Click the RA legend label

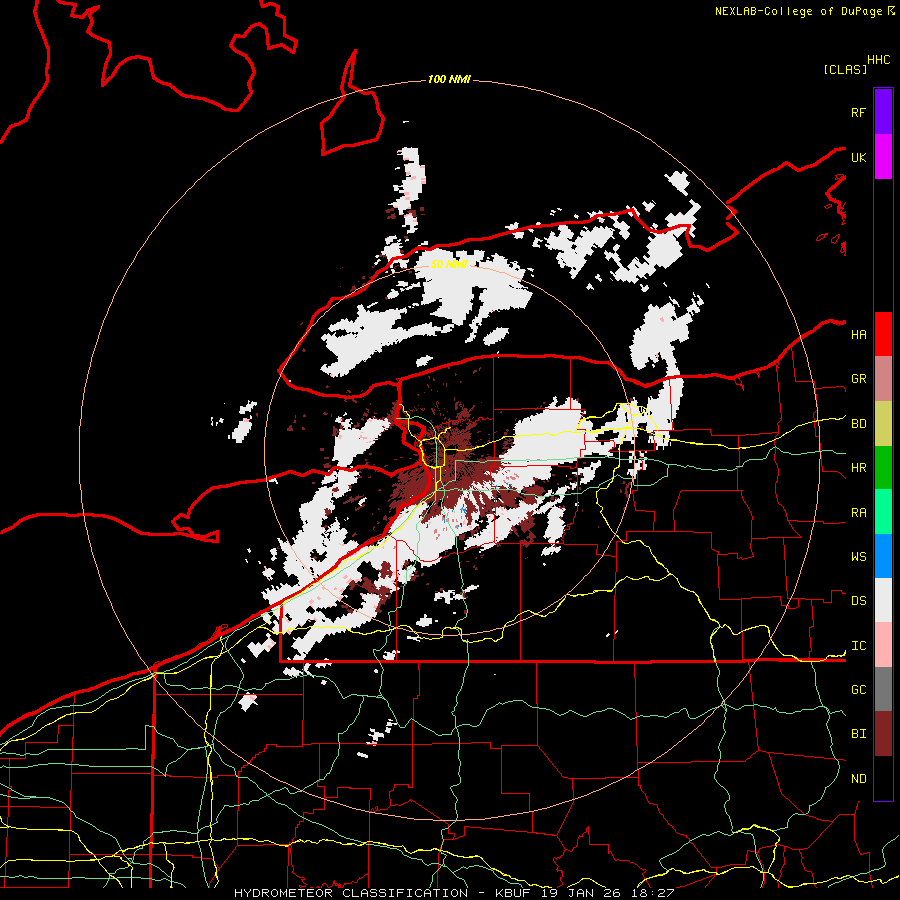858,513
